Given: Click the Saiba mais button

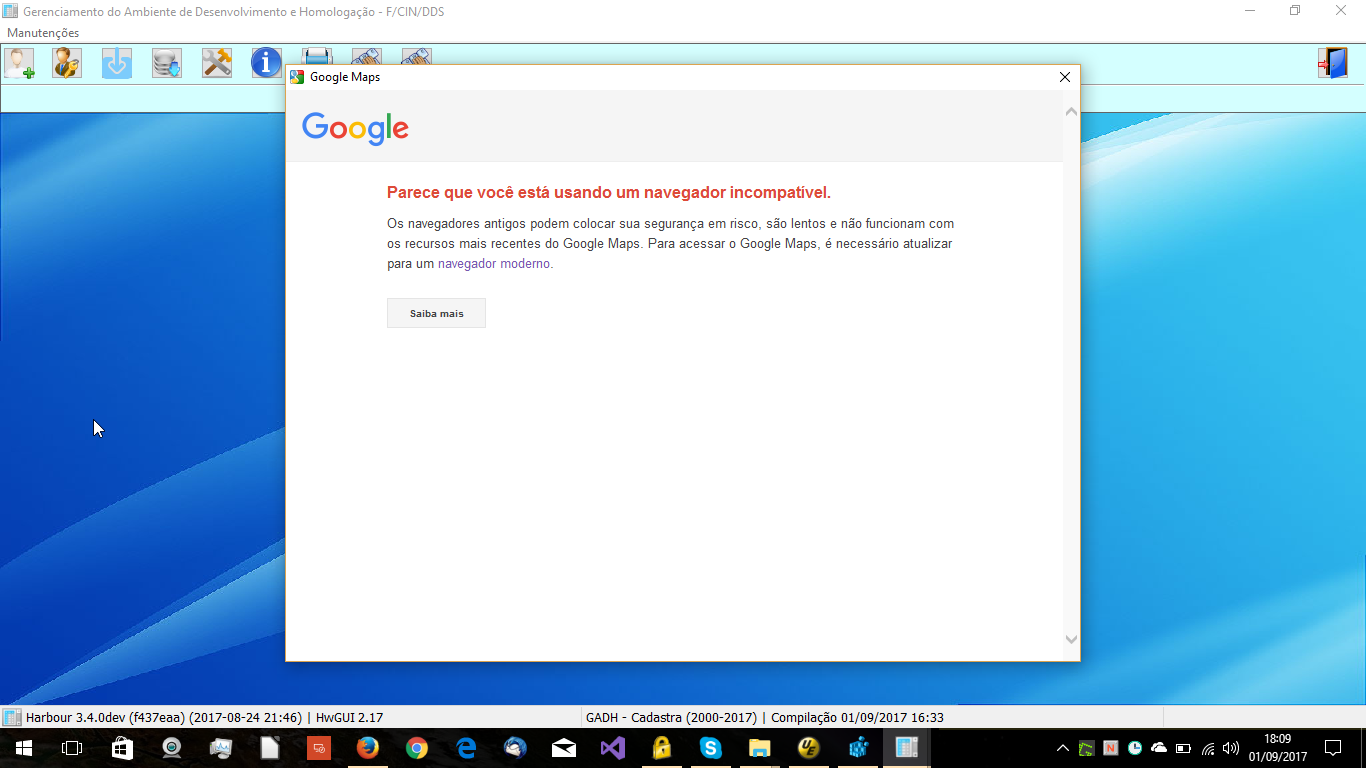Looking at the screenshot, I should pos(436,313).
